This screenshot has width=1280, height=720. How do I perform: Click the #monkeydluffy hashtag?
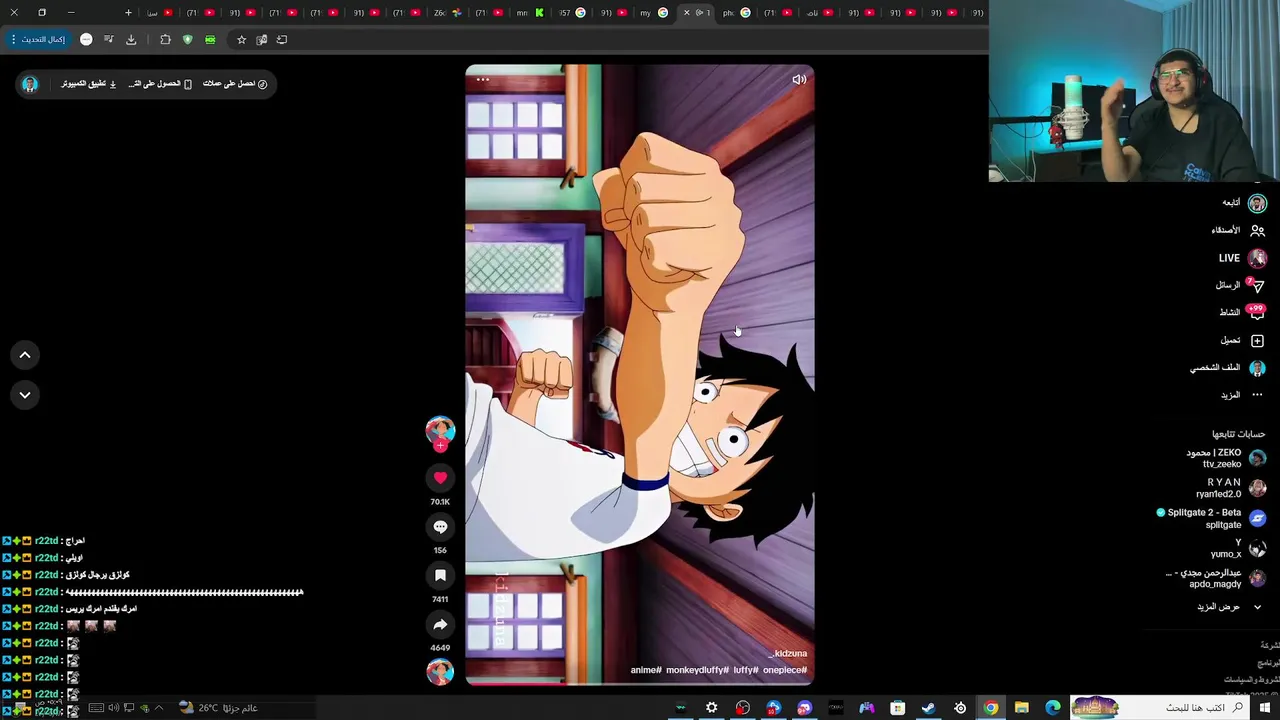pyautogui.click(x=697, y=670)
